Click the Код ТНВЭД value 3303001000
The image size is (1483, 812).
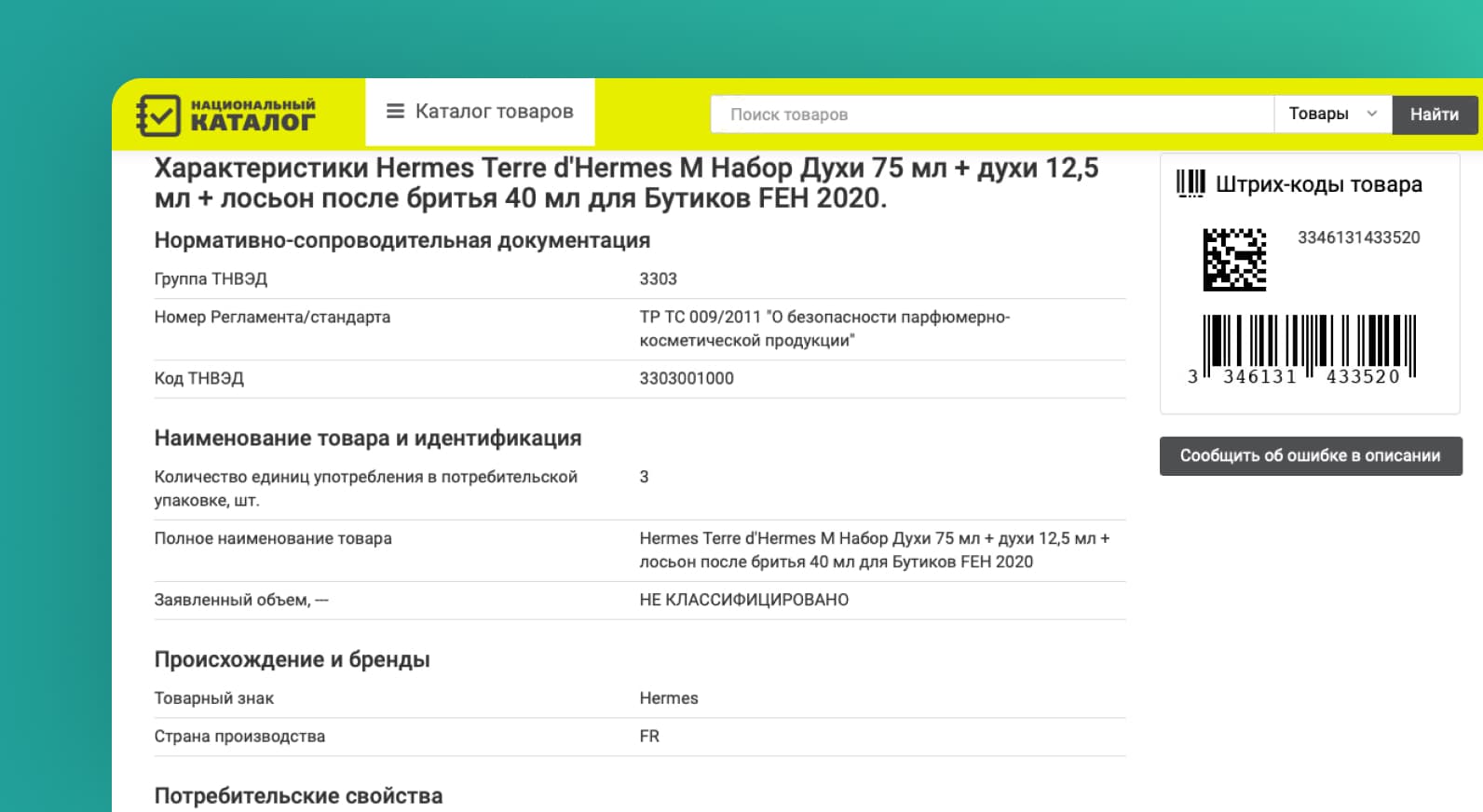tap(687, 378)
